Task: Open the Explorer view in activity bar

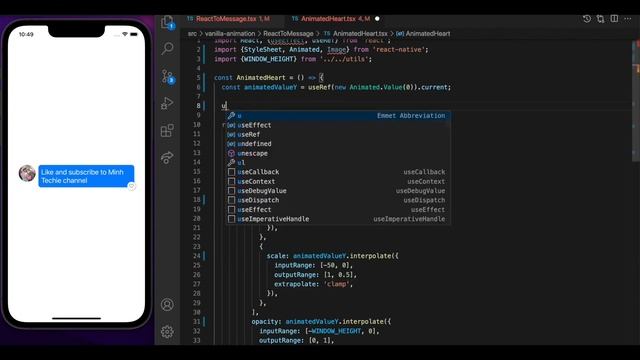Action: click(x=167, y=22)
